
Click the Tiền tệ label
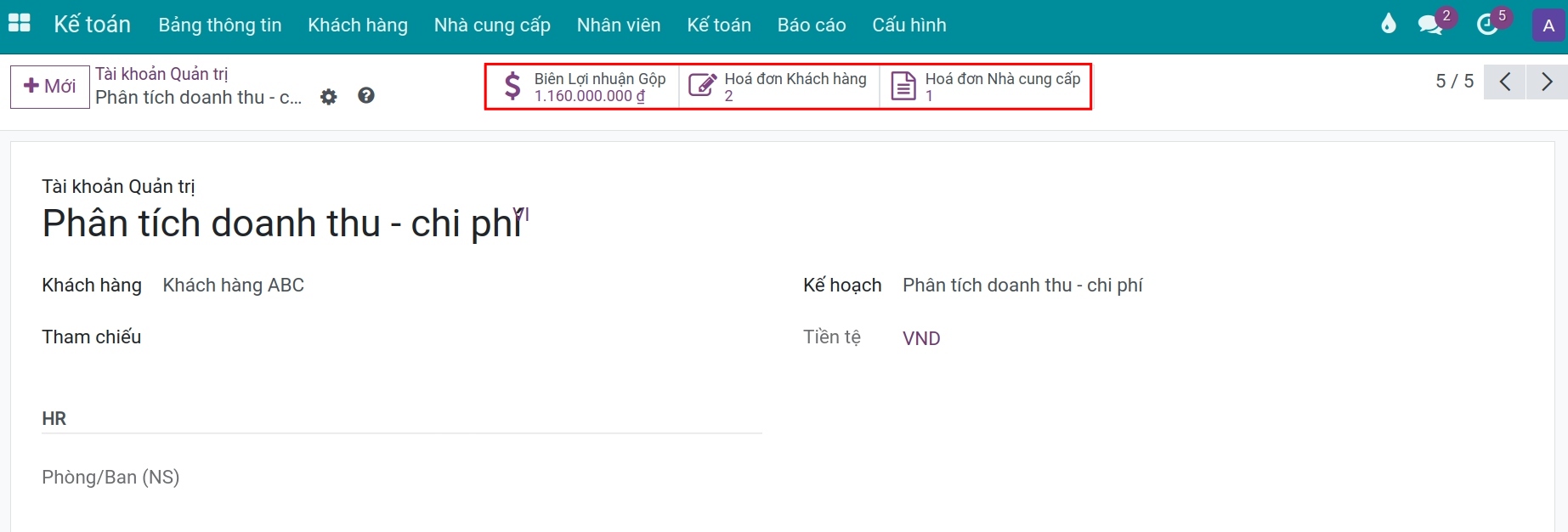(832, 337)
